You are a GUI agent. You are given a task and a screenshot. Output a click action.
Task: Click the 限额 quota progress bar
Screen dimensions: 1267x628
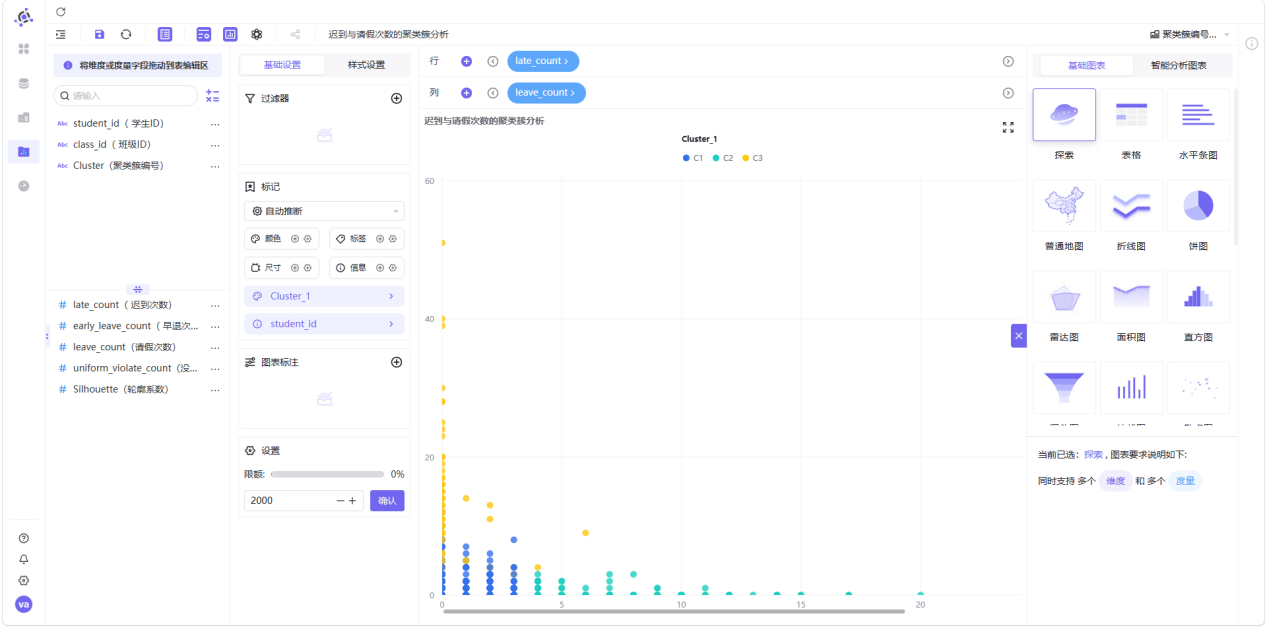tap(327, 474)
